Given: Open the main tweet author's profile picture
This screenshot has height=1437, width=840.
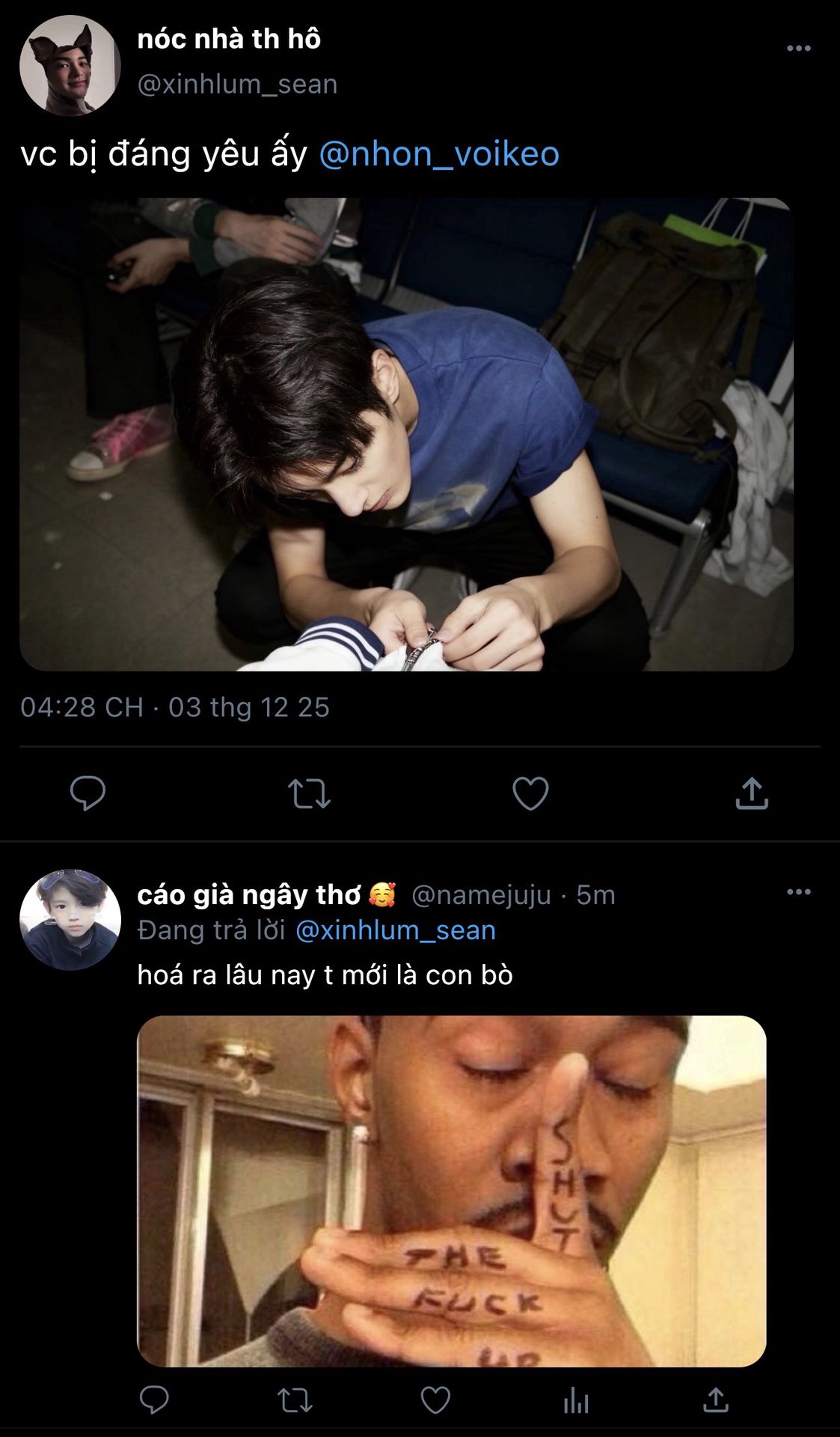Looking at the screenshot, I should coord(70,65).
